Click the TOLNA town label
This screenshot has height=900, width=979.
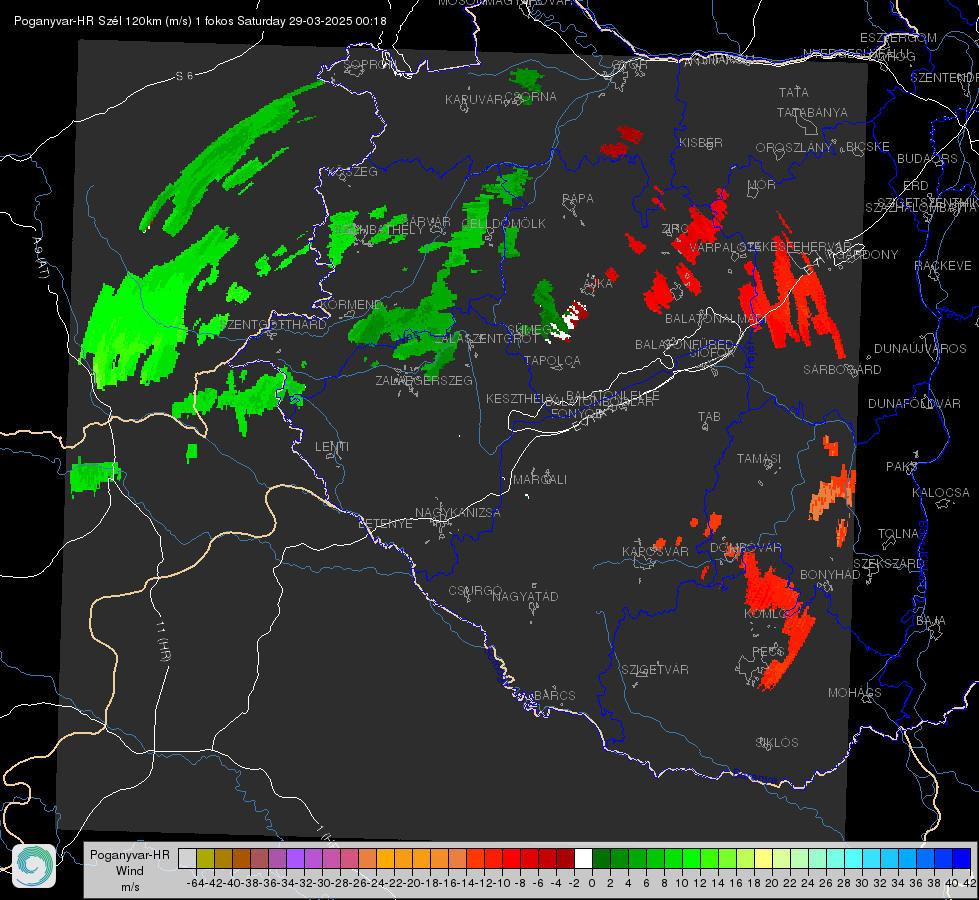point(898,534)
